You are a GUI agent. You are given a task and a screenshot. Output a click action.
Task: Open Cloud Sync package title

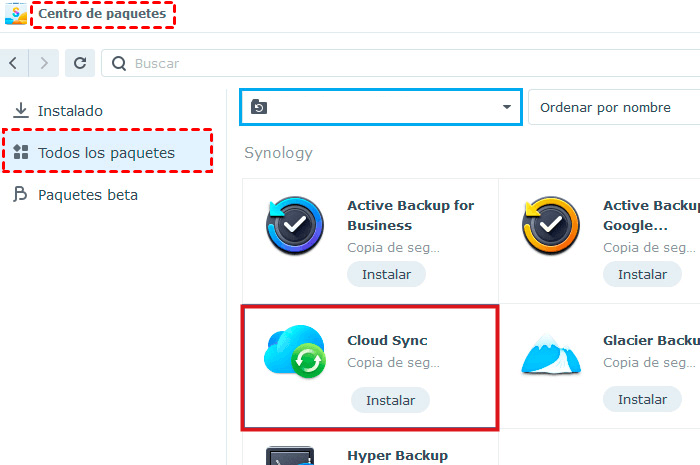click(387, 340)
